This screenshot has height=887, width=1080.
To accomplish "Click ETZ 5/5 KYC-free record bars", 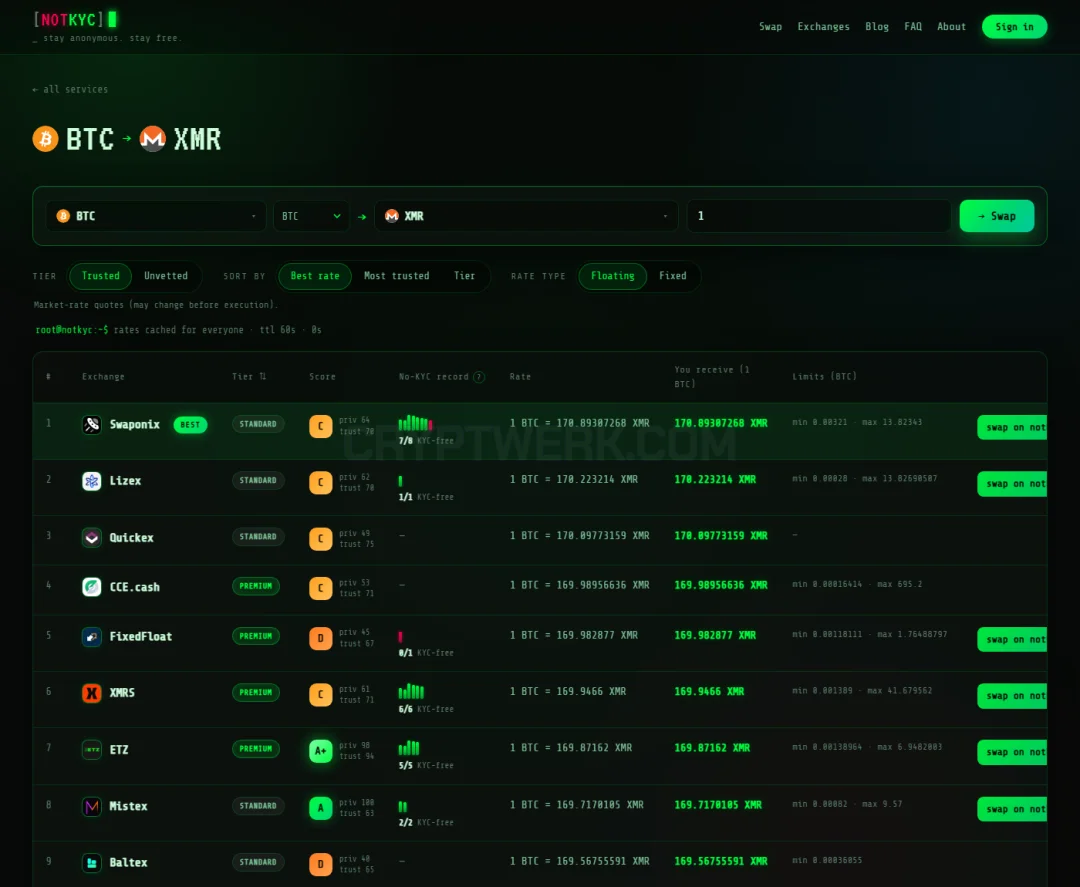I will pos(408,747).
